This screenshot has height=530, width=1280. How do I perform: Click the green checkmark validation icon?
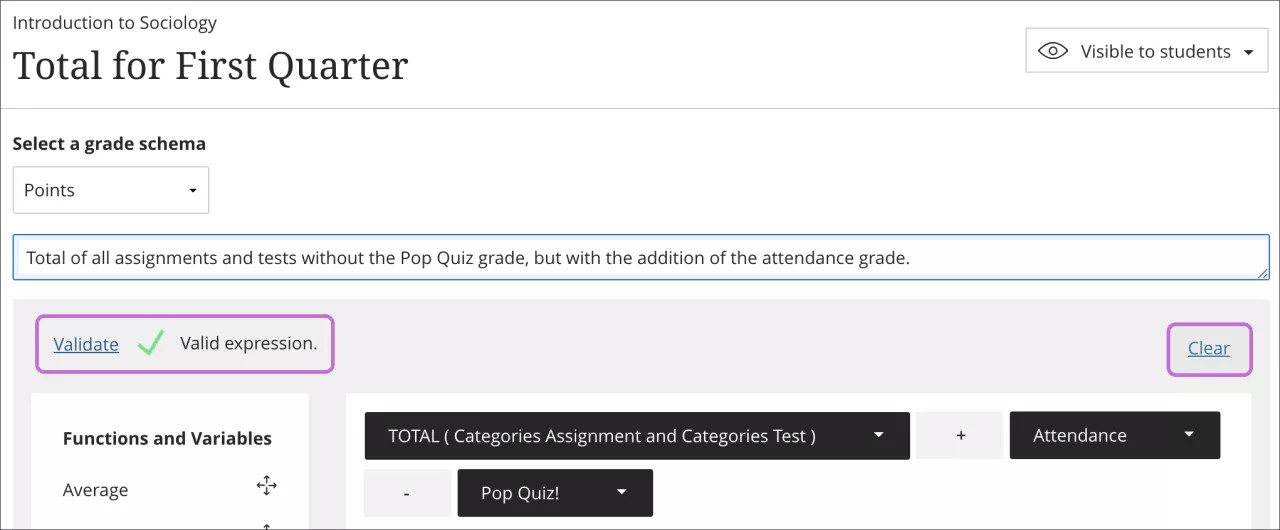click(x=150, y=344)
